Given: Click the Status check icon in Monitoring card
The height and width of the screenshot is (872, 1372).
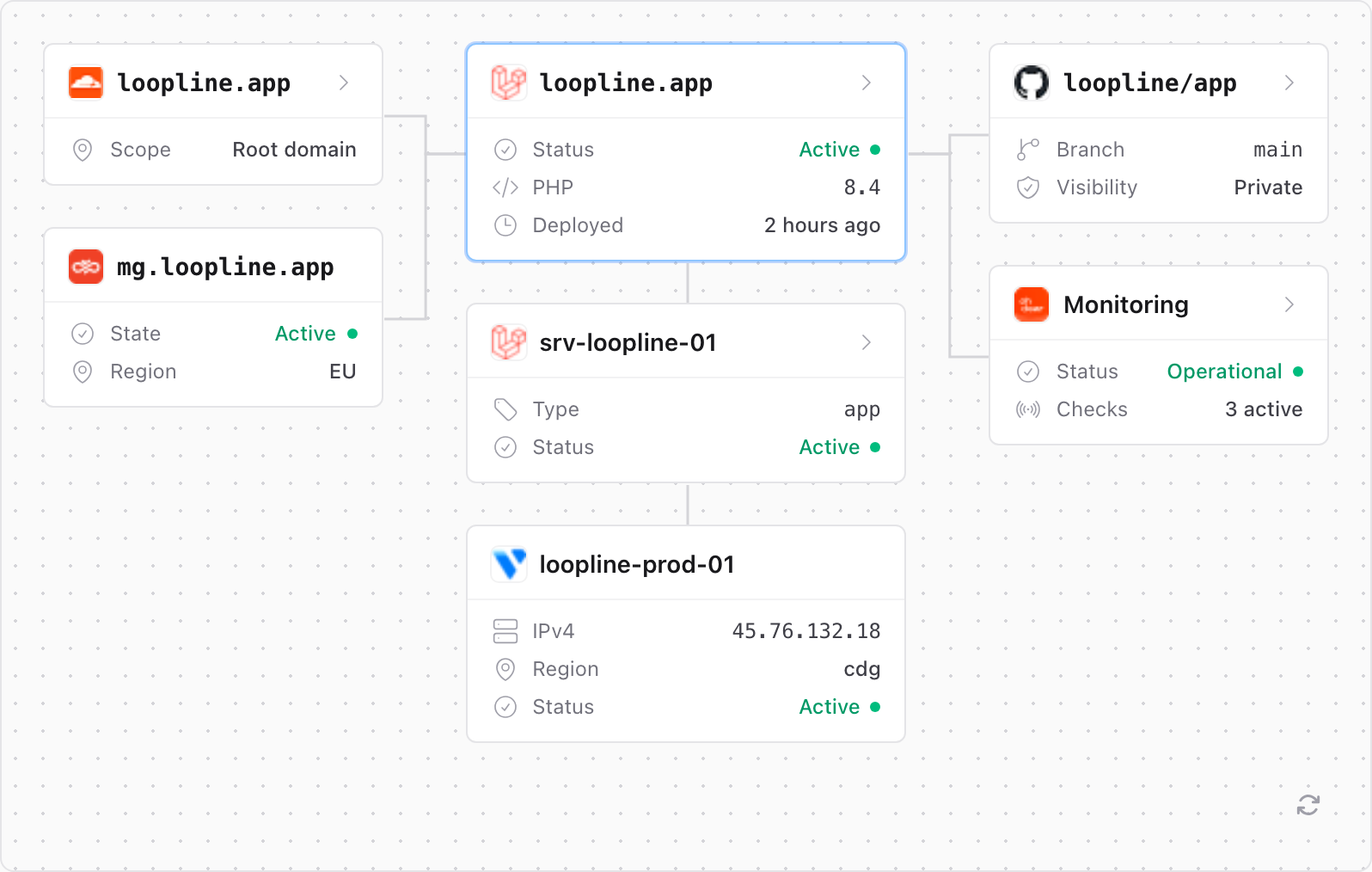Looking at the screenshot, I should pos(1028,372).
